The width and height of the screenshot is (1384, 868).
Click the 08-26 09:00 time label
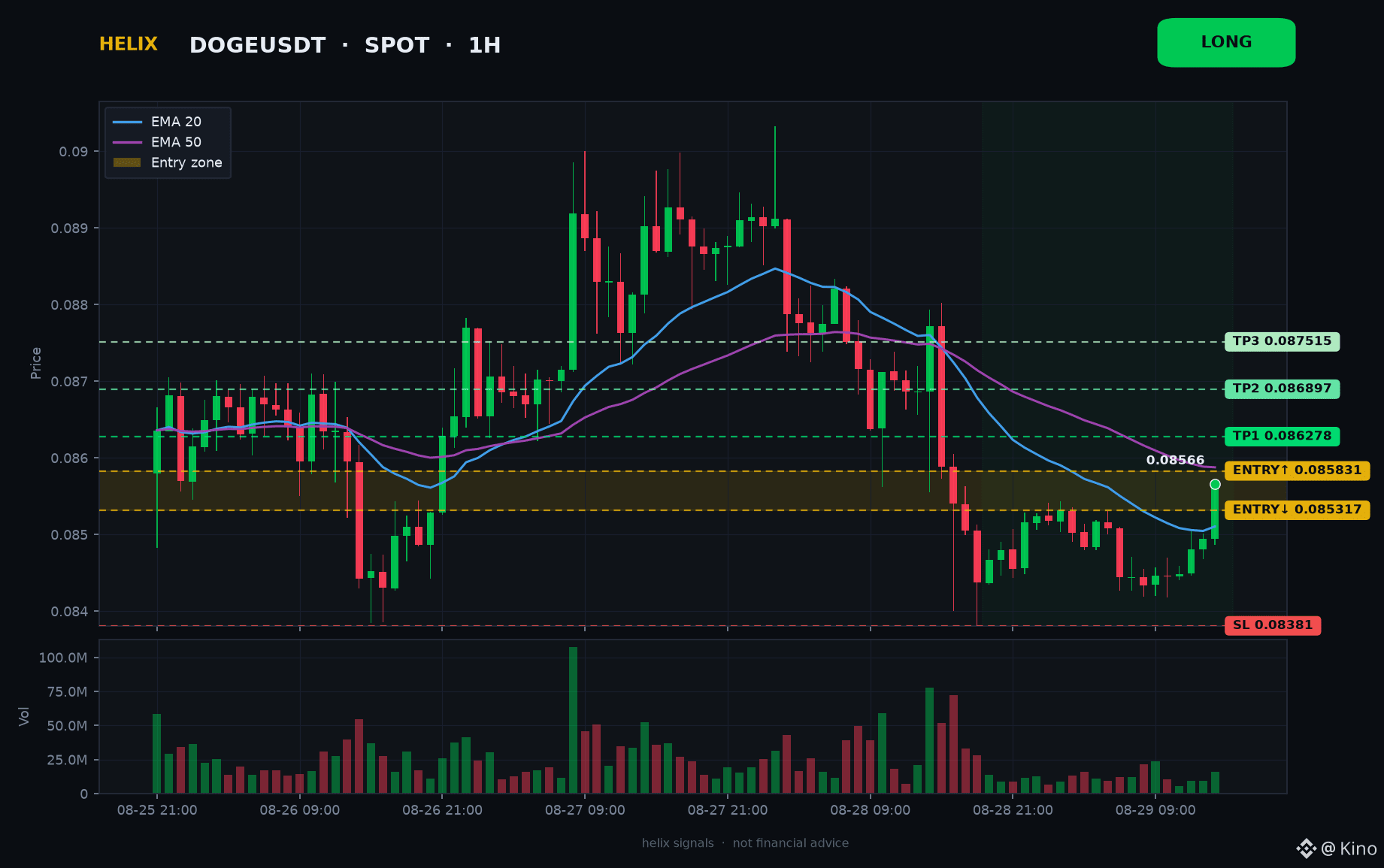point(300,810)
